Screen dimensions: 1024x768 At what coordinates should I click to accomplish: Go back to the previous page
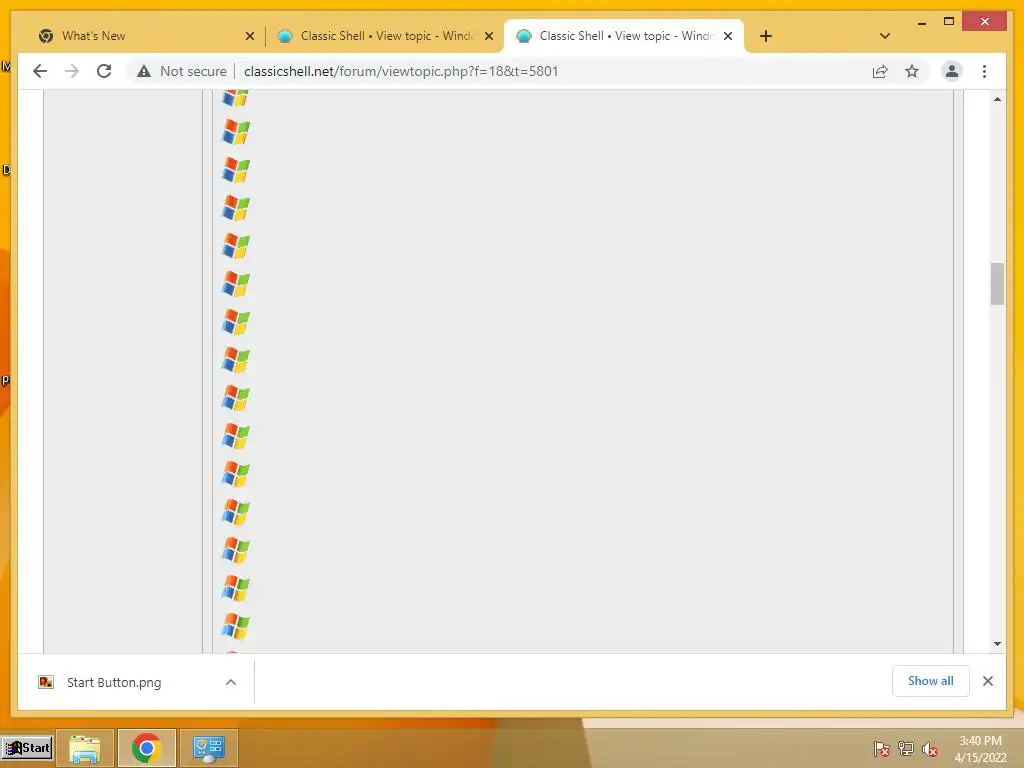pos(40,71)
